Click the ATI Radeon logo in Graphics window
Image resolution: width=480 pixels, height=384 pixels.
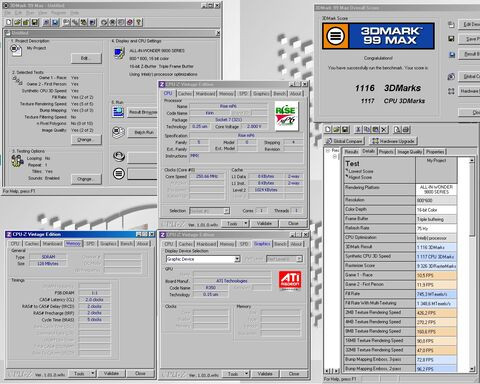(x=290, y=280)
